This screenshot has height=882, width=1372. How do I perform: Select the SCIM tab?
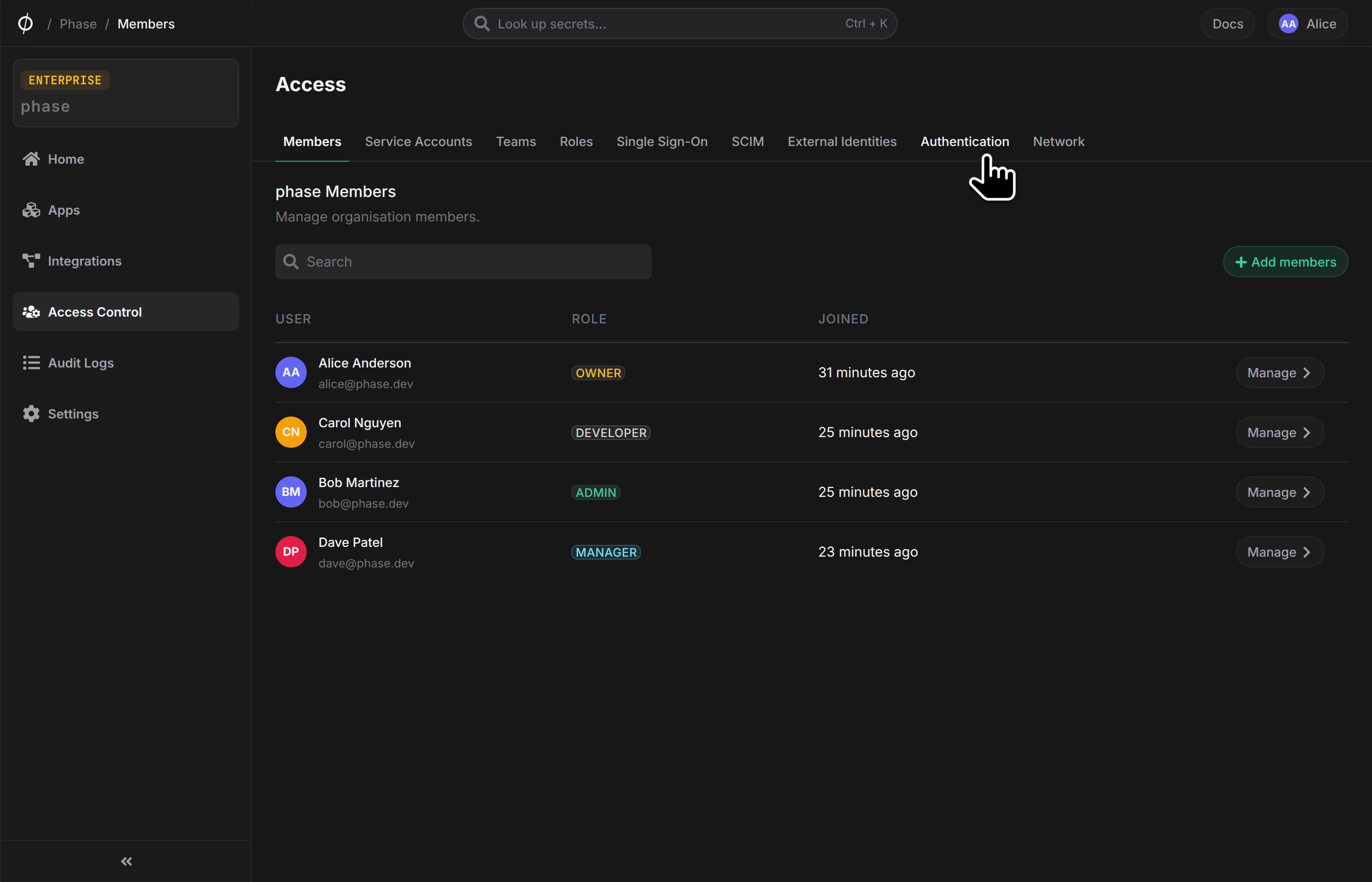(x=747, y=142)
